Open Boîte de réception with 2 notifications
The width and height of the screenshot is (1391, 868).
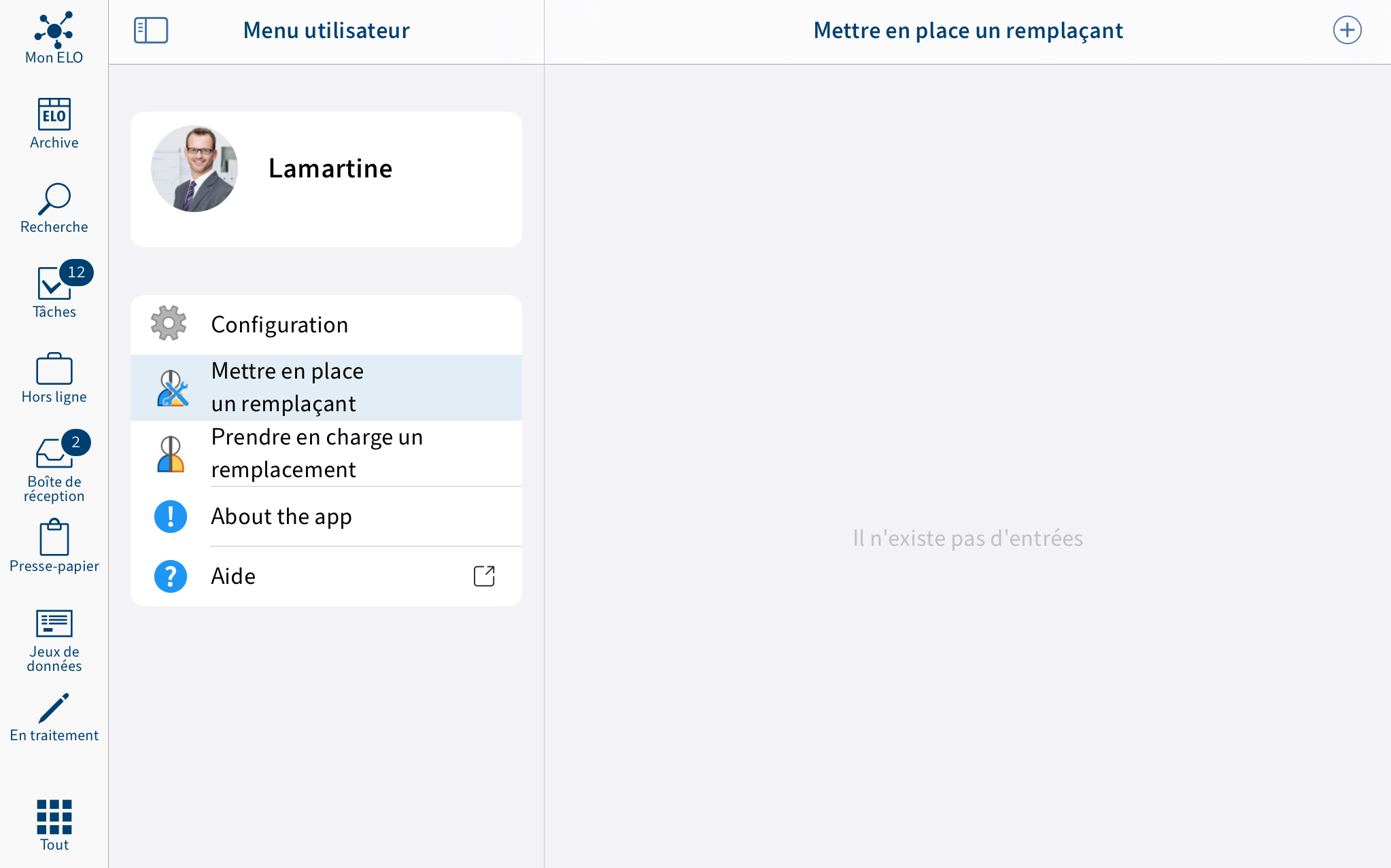coord(54,465)
